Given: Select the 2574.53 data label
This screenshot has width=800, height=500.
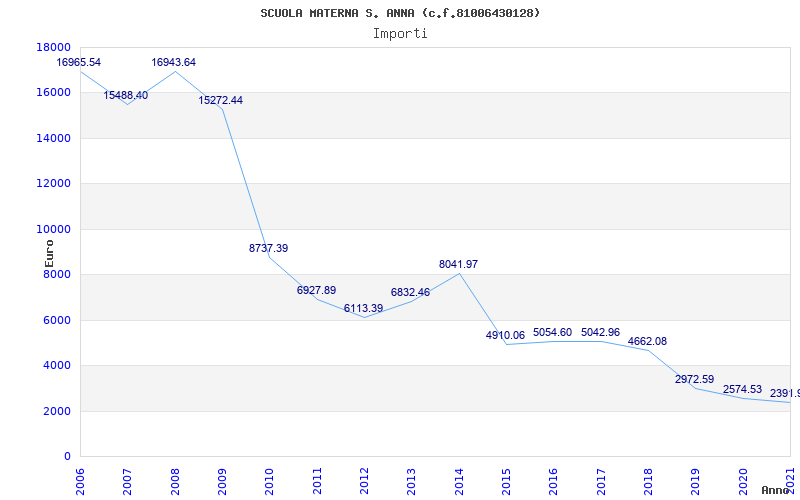Looking at the screenshot, I should pos(742,389).
